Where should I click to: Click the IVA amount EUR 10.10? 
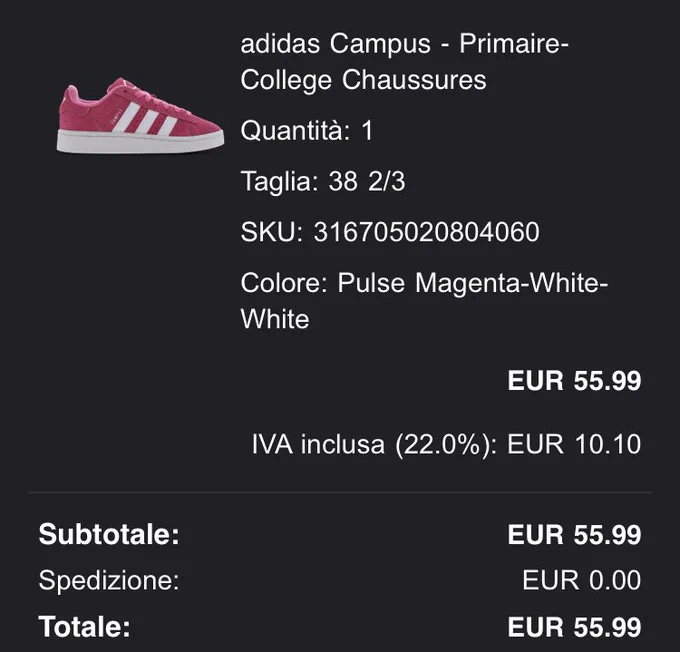pyautogui.click(x=574, y=444)
